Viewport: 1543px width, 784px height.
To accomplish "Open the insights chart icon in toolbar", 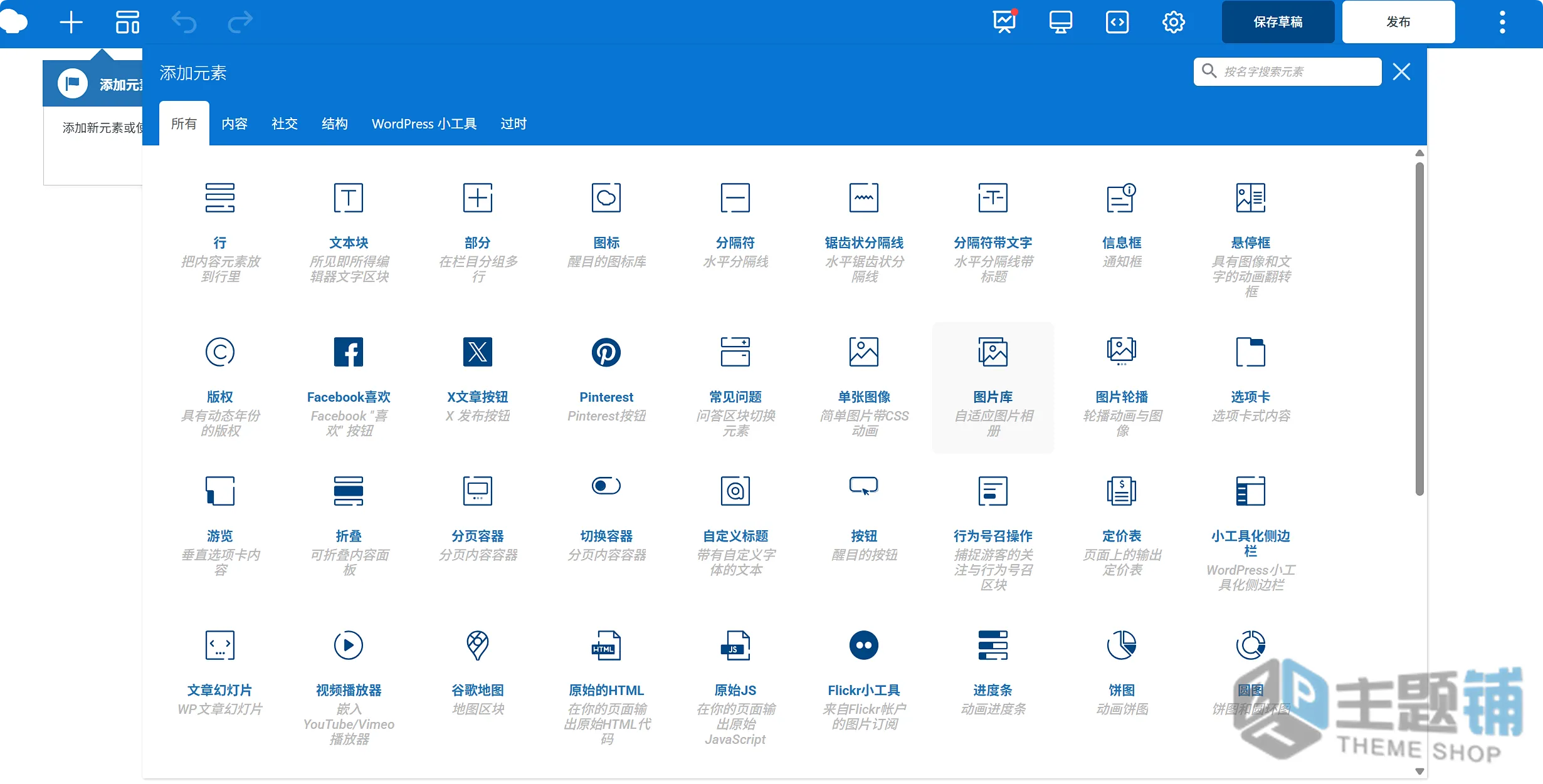I will point(1004,22).
